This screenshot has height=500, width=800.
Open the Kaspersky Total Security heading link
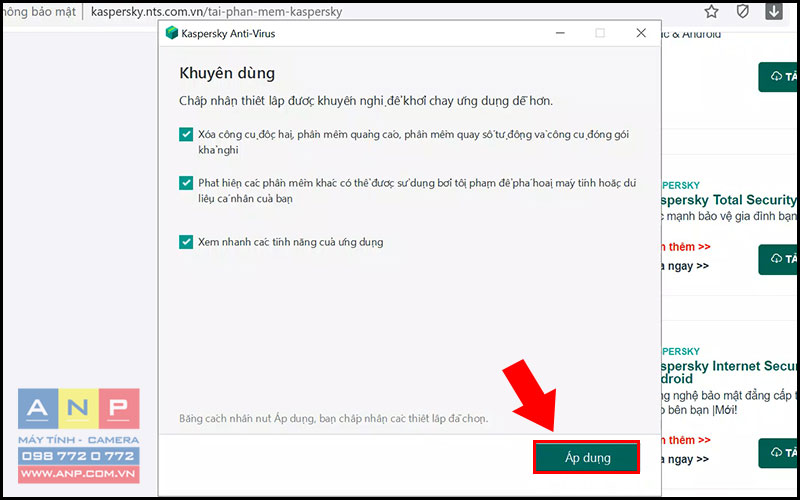[x=729, y=200]
